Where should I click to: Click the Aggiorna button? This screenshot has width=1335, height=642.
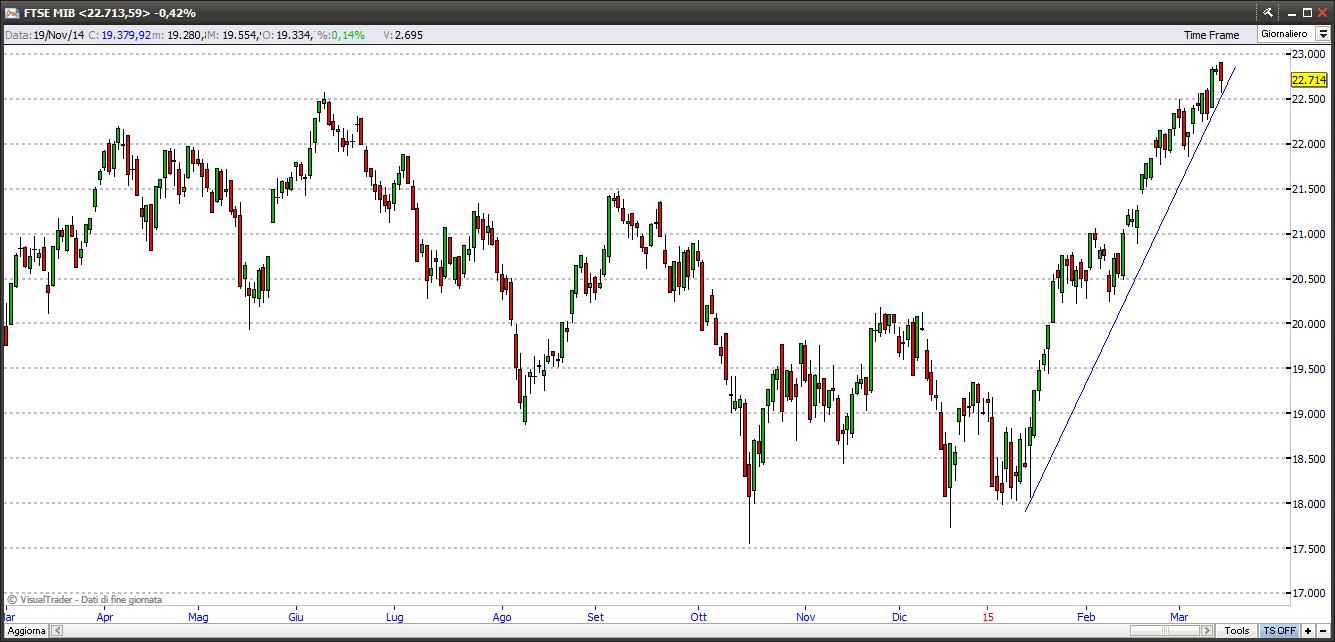pyautogui.click(x=25, y=631)
